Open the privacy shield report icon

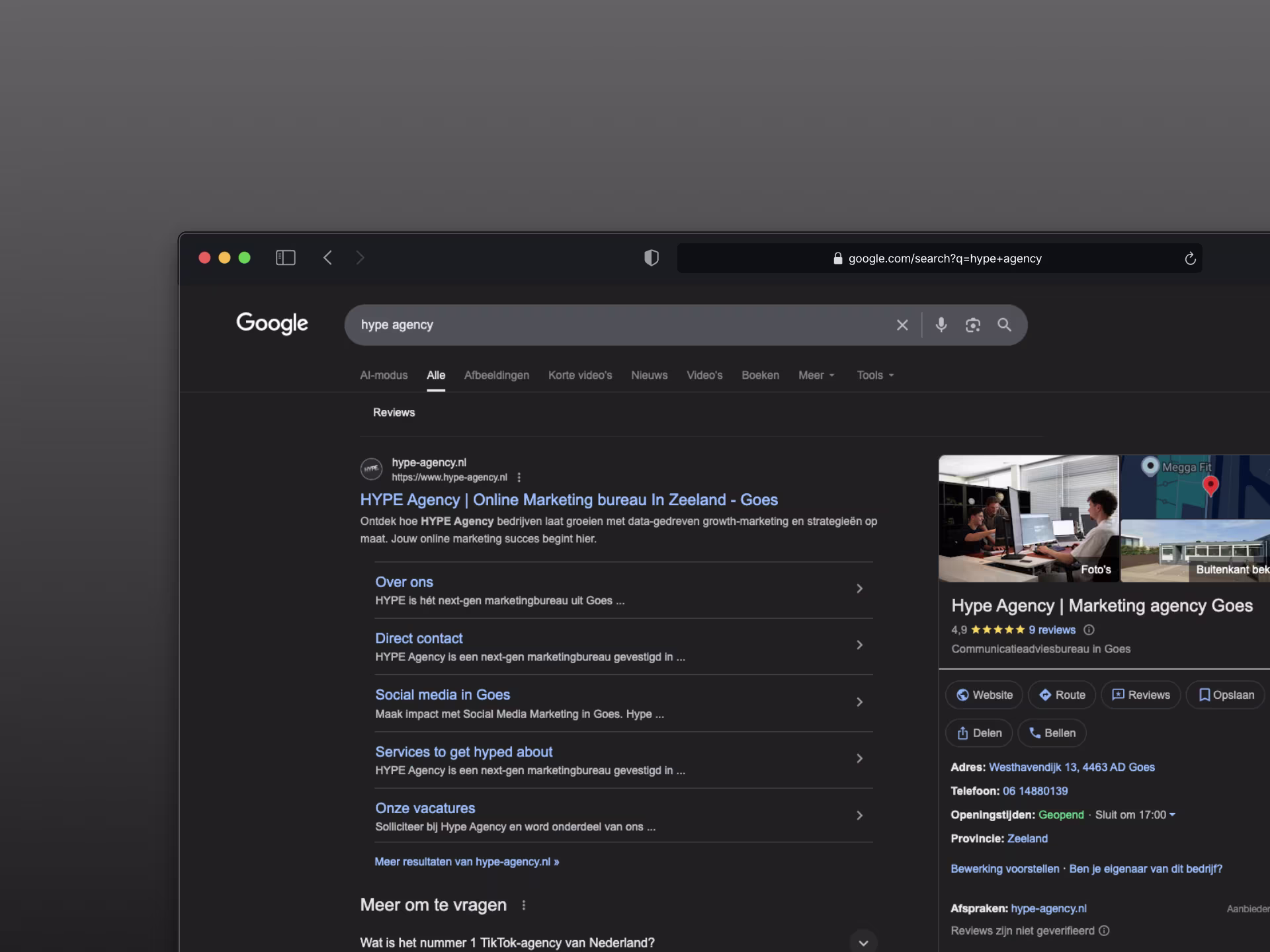pyautogui.click(x=652, y=258)
